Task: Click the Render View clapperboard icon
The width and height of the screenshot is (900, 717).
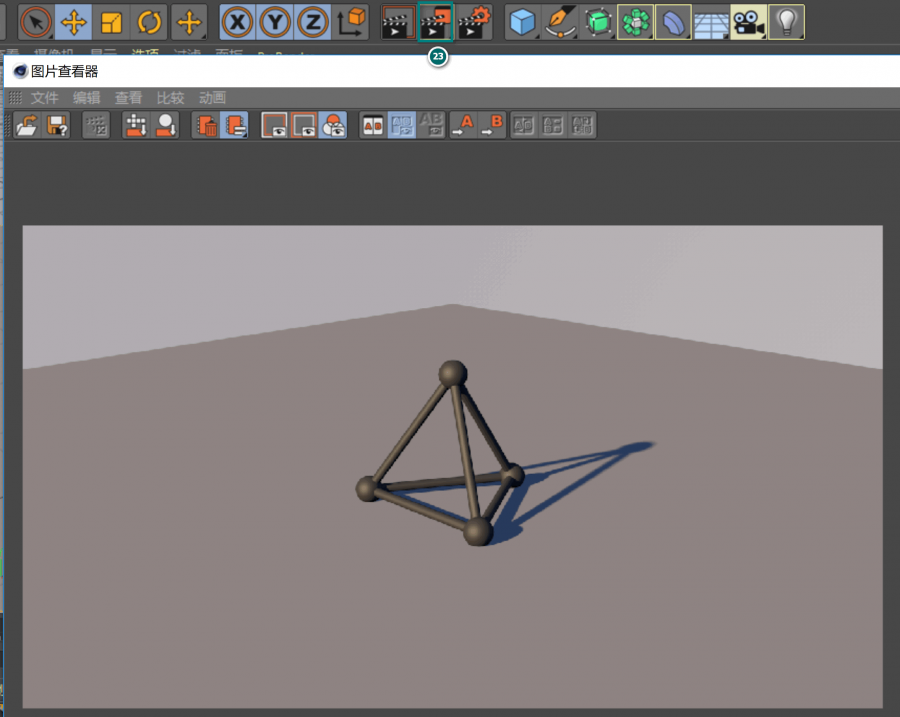Action: tap(399, 22)
